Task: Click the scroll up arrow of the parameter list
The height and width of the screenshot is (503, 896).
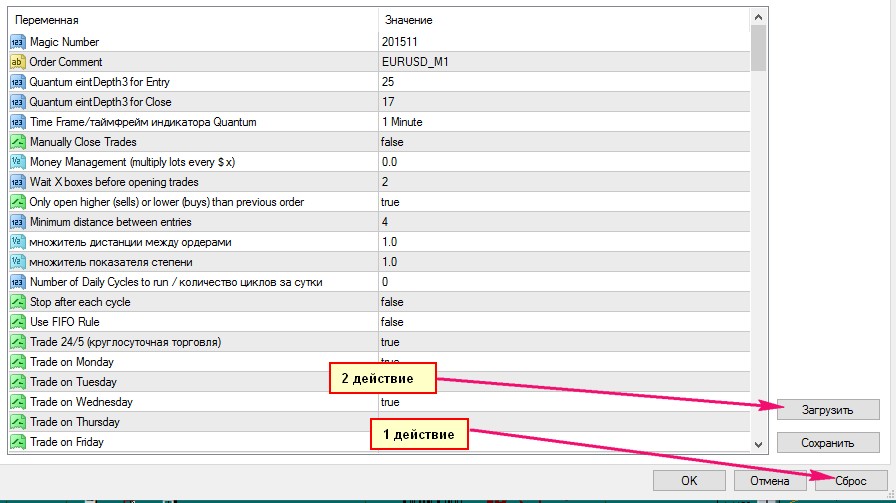Action: (x=758, y=18)
